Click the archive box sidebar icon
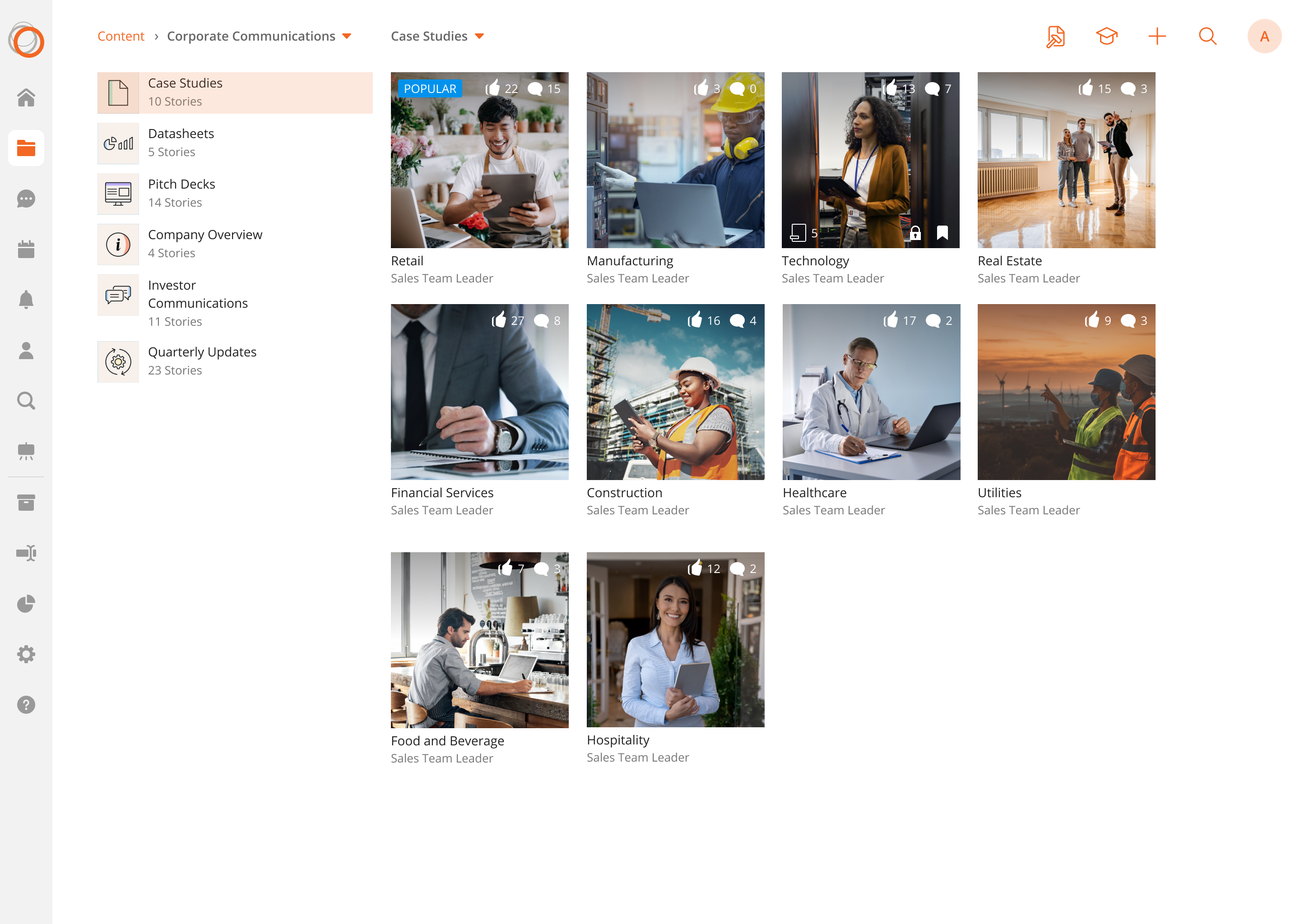Viewport: 1300px width, 924px height. coord(26,503)
